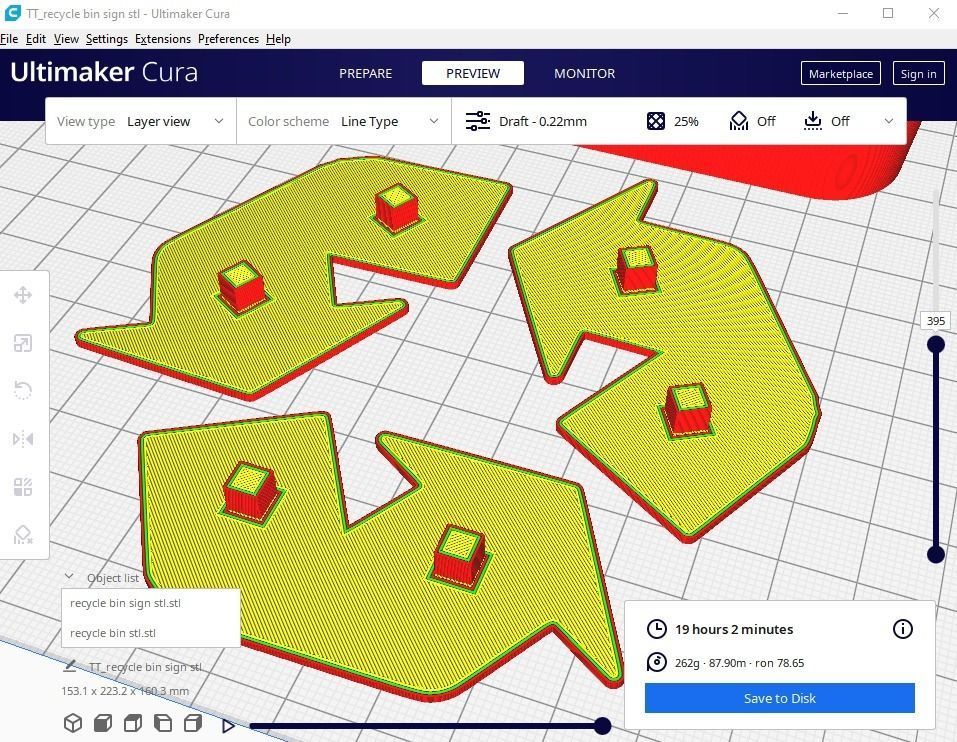Switch to the PREVIEW stage
957x742 pixels.
click(x=473, y=73)
